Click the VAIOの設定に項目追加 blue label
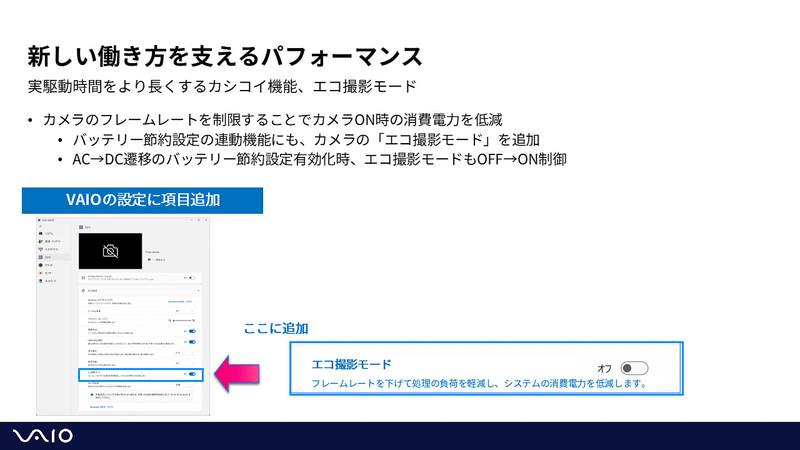This screenshot has height=450, width=800. 142,200
